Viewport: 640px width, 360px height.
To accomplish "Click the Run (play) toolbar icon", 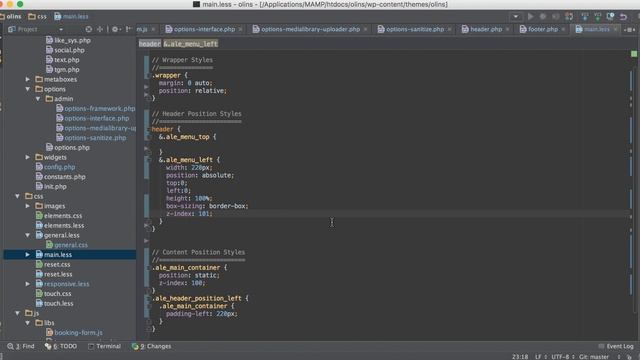I will point(530,17).
